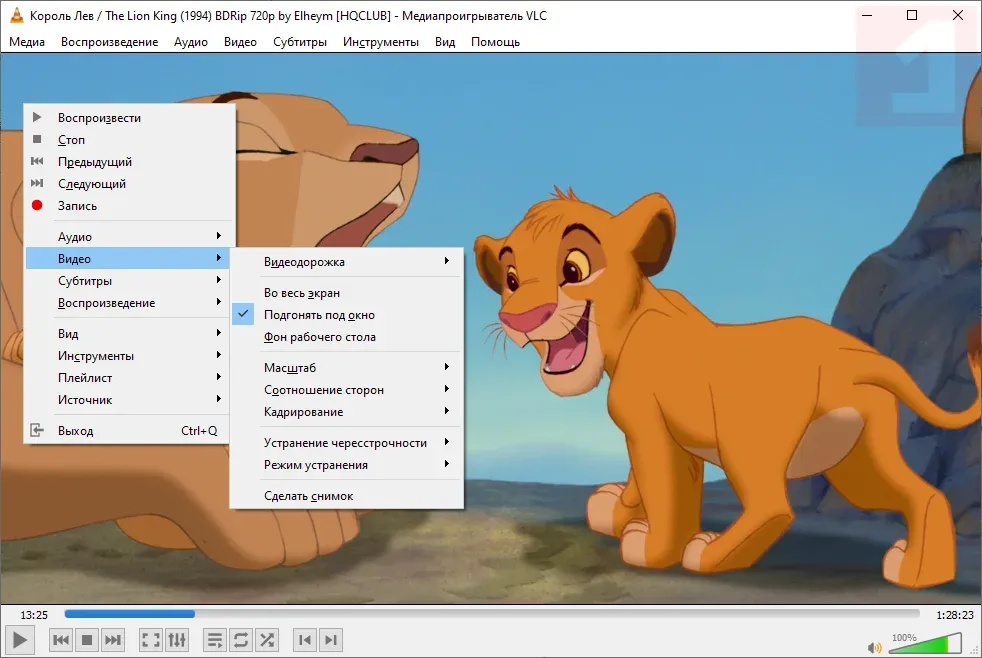
Task: Choose Воспроизвести in context menu
Action: point(129,118)
